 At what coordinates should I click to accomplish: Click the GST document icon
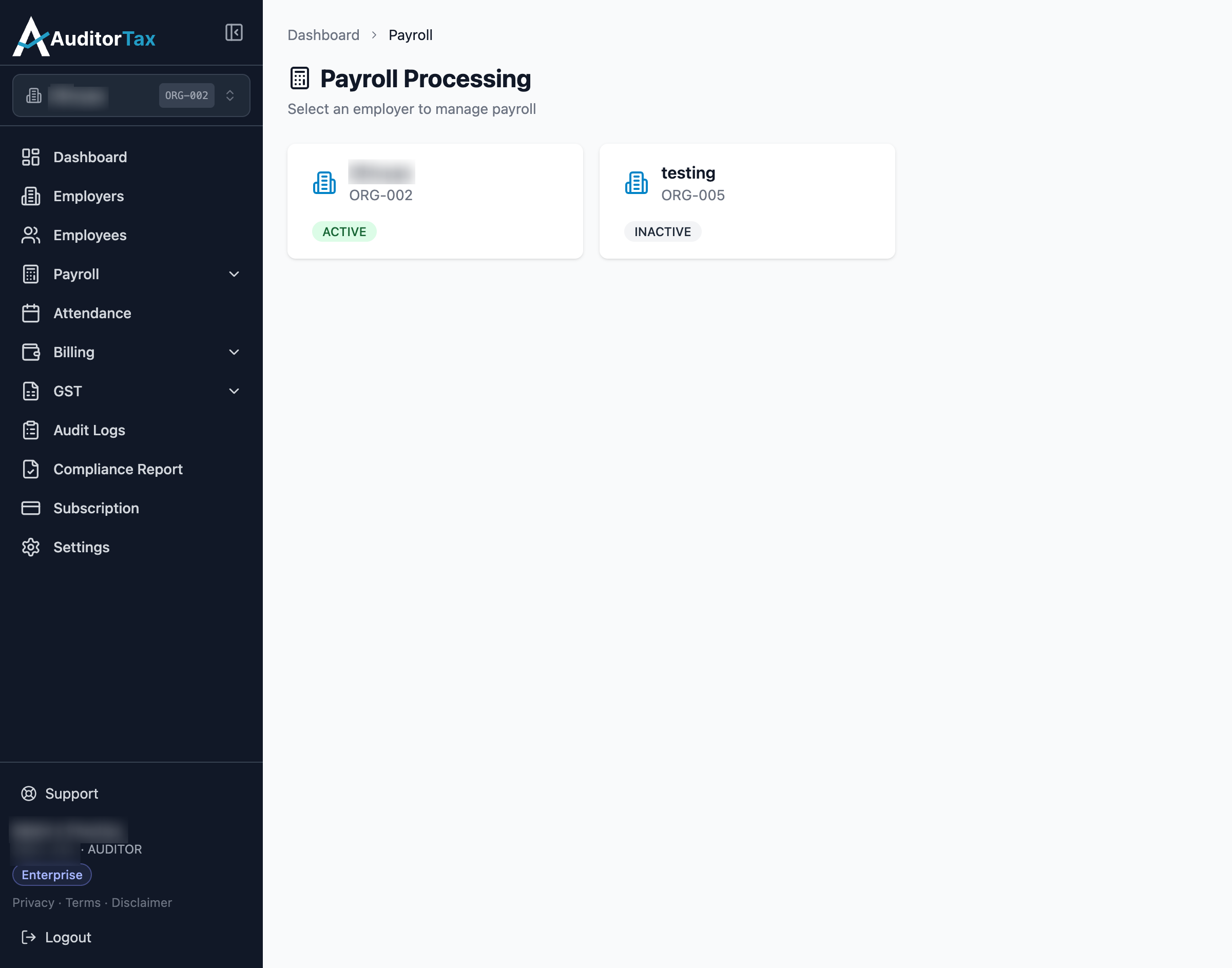point(31,391)
